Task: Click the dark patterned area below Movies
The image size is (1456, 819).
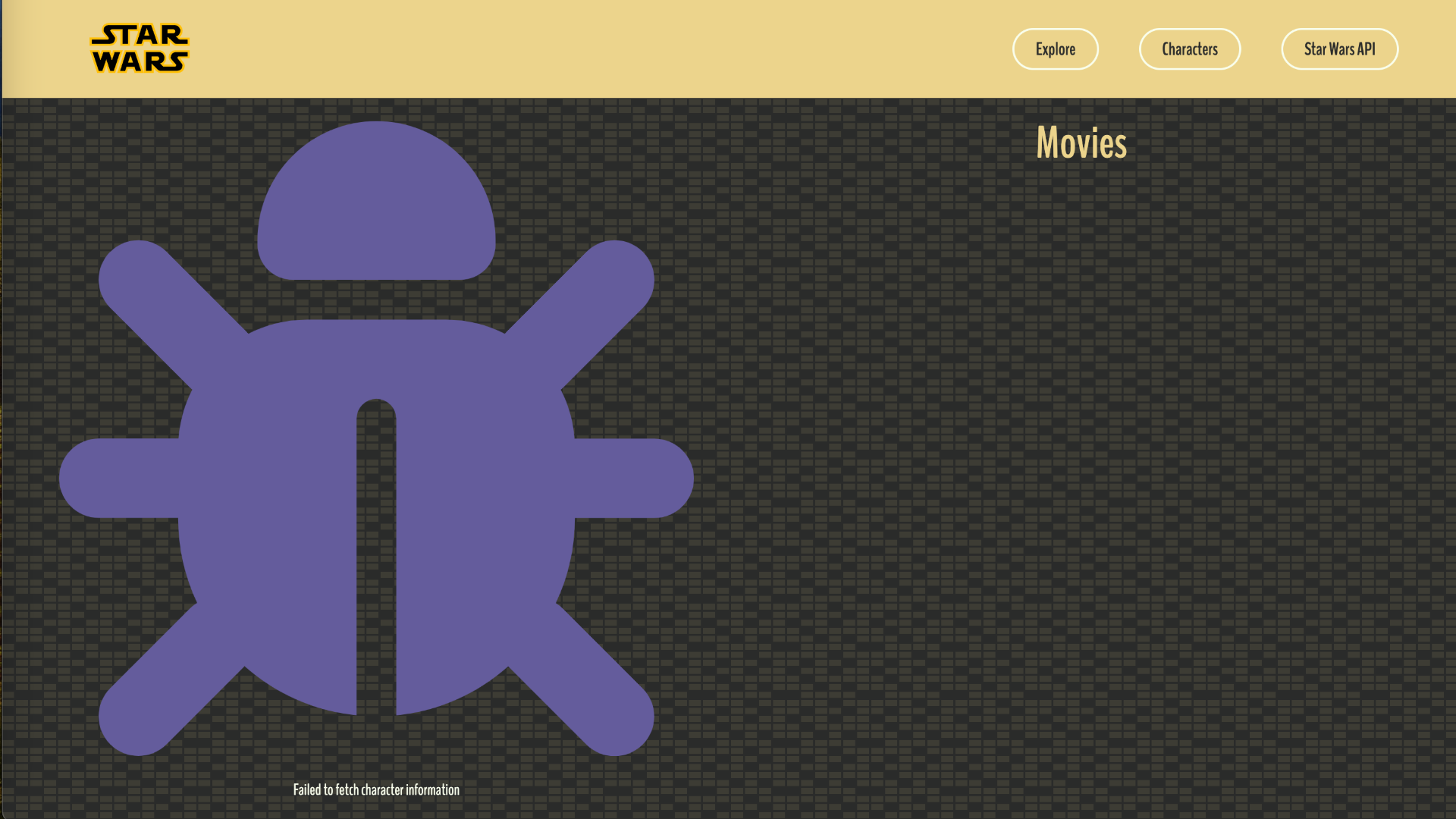Action: (x=1081, y=455)
